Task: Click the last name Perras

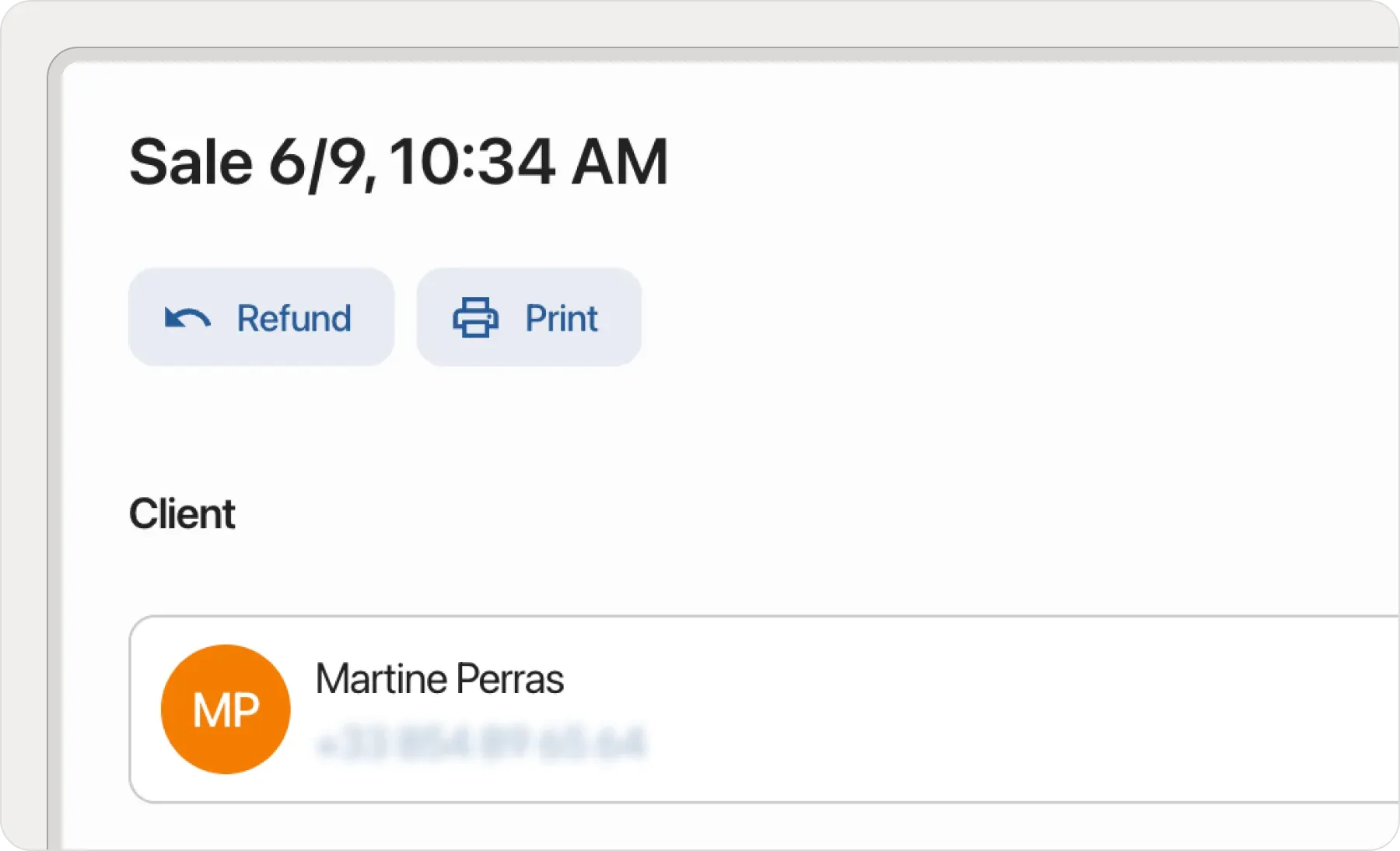Action: coord(509,678)
